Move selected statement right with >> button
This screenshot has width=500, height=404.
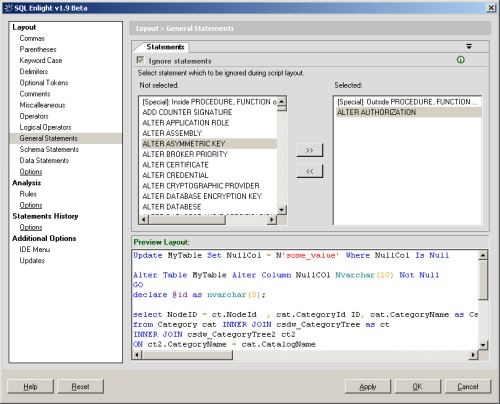tap(310, 150)
